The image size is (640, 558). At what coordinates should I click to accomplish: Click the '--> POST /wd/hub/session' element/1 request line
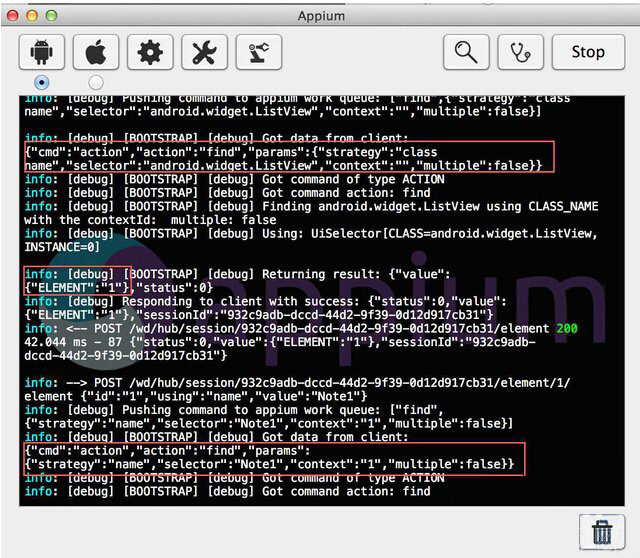[x=297, y=383]
